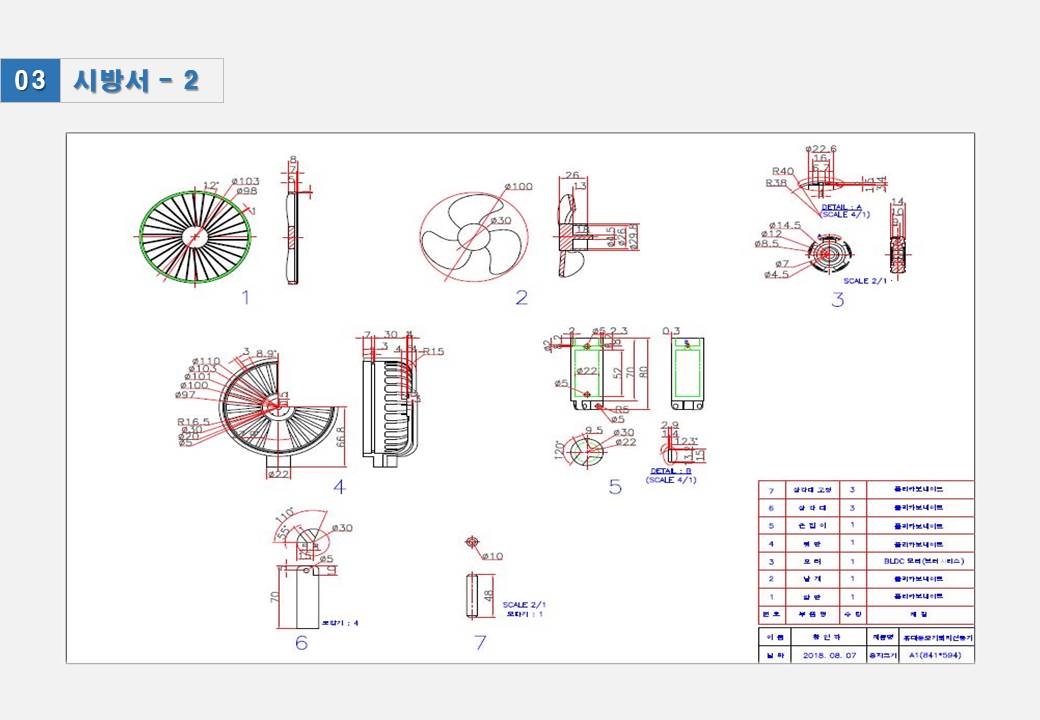This screenshot has width=1040, height=720.
Task: Click the rear guard side profile view
Action: [x=390, y=400]
